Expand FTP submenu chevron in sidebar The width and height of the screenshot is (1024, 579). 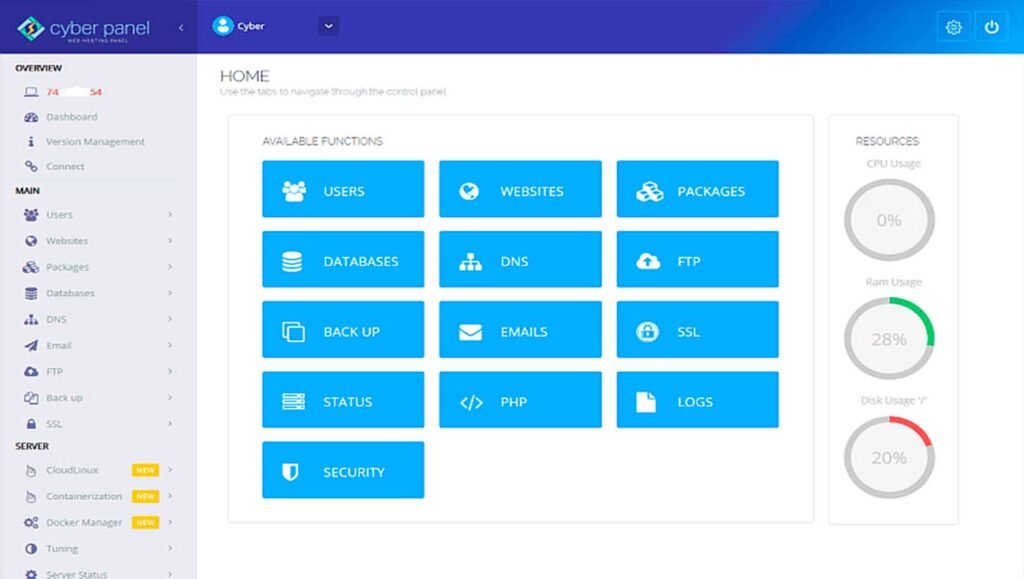click(170, 371)
